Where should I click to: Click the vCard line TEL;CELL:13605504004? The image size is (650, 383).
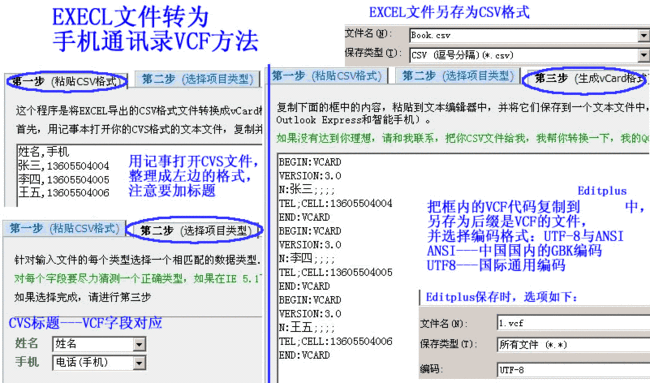point(335,204)
